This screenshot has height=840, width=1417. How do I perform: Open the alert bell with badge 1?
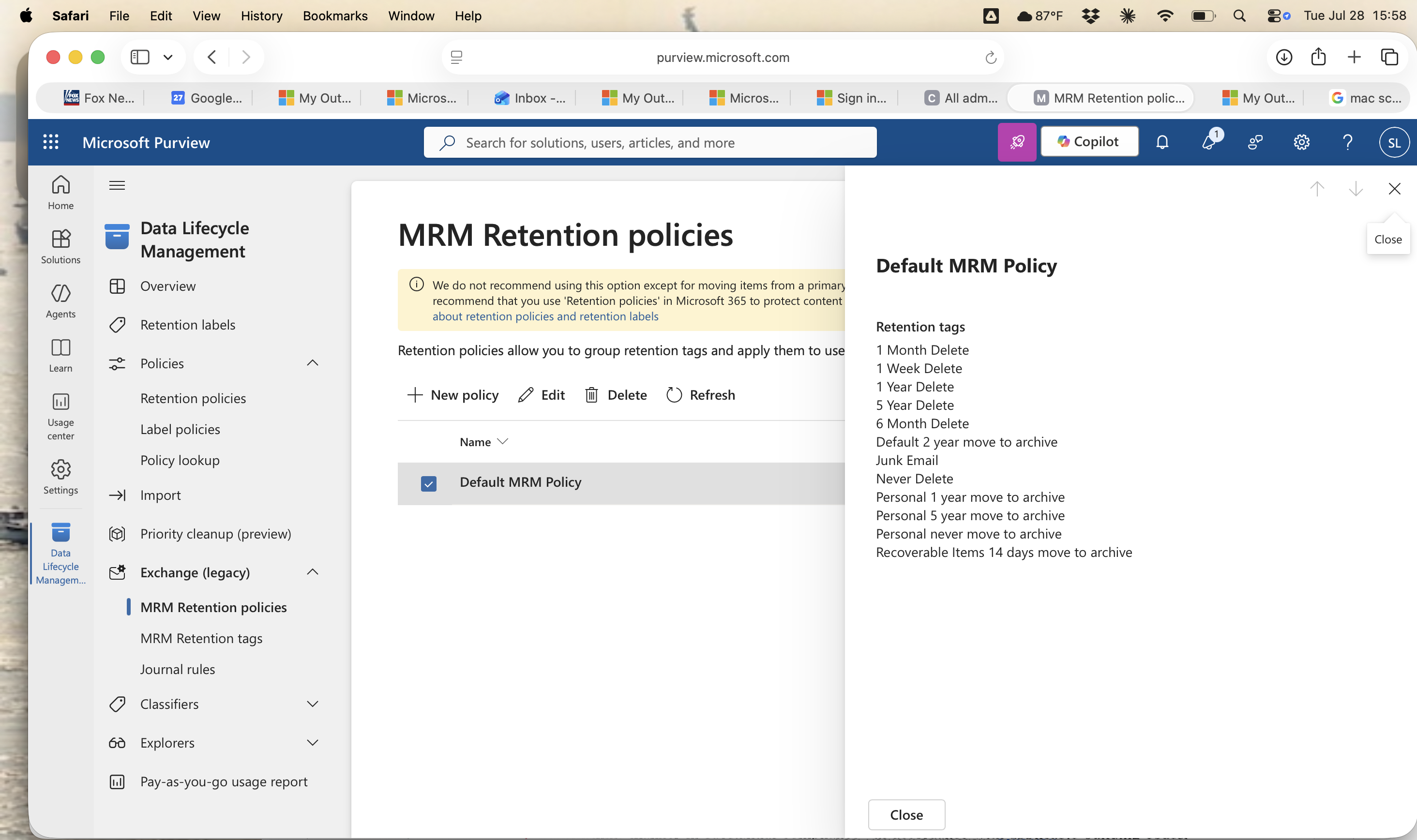click(1210, 141)
